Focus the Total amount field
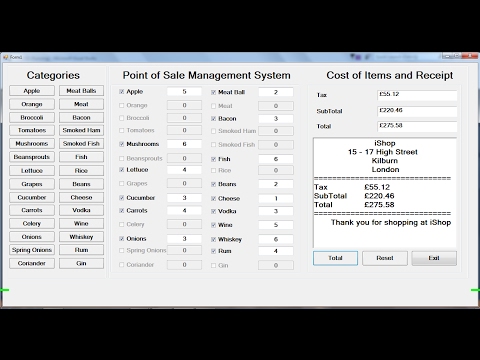Screen dimensions: 480x360 click(417, 126)
